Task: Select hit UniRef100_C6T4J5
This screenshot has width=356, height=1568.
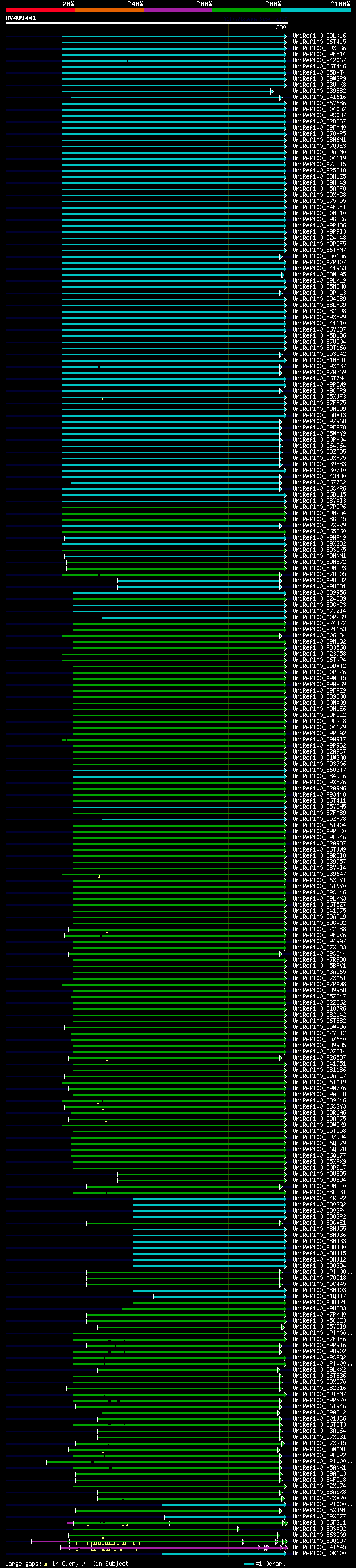Action: point(319,42)
